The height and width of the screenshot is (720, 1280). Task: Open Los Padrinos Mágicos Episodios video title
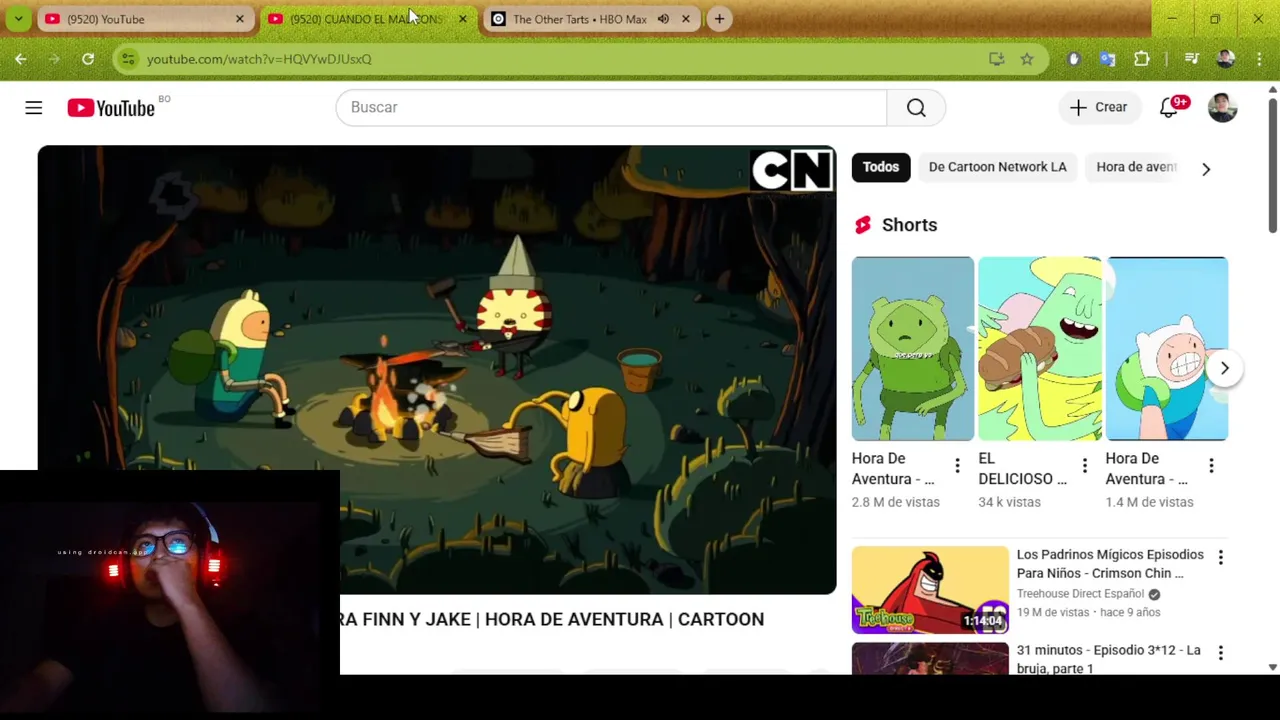1110,564
